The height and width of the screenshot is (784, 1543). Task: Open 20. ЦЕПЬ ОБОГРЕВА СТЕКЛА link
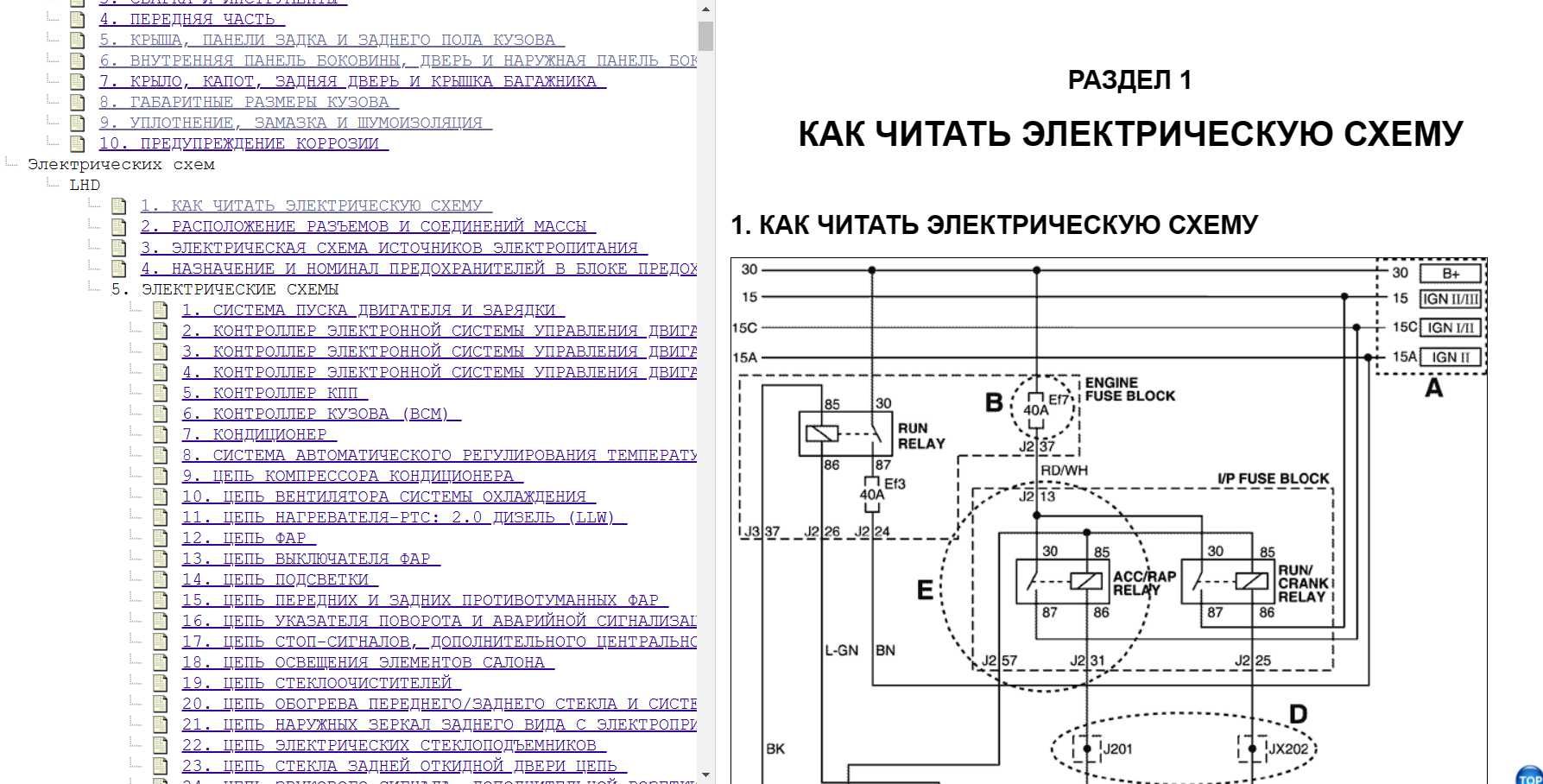[x=439, y=704]
